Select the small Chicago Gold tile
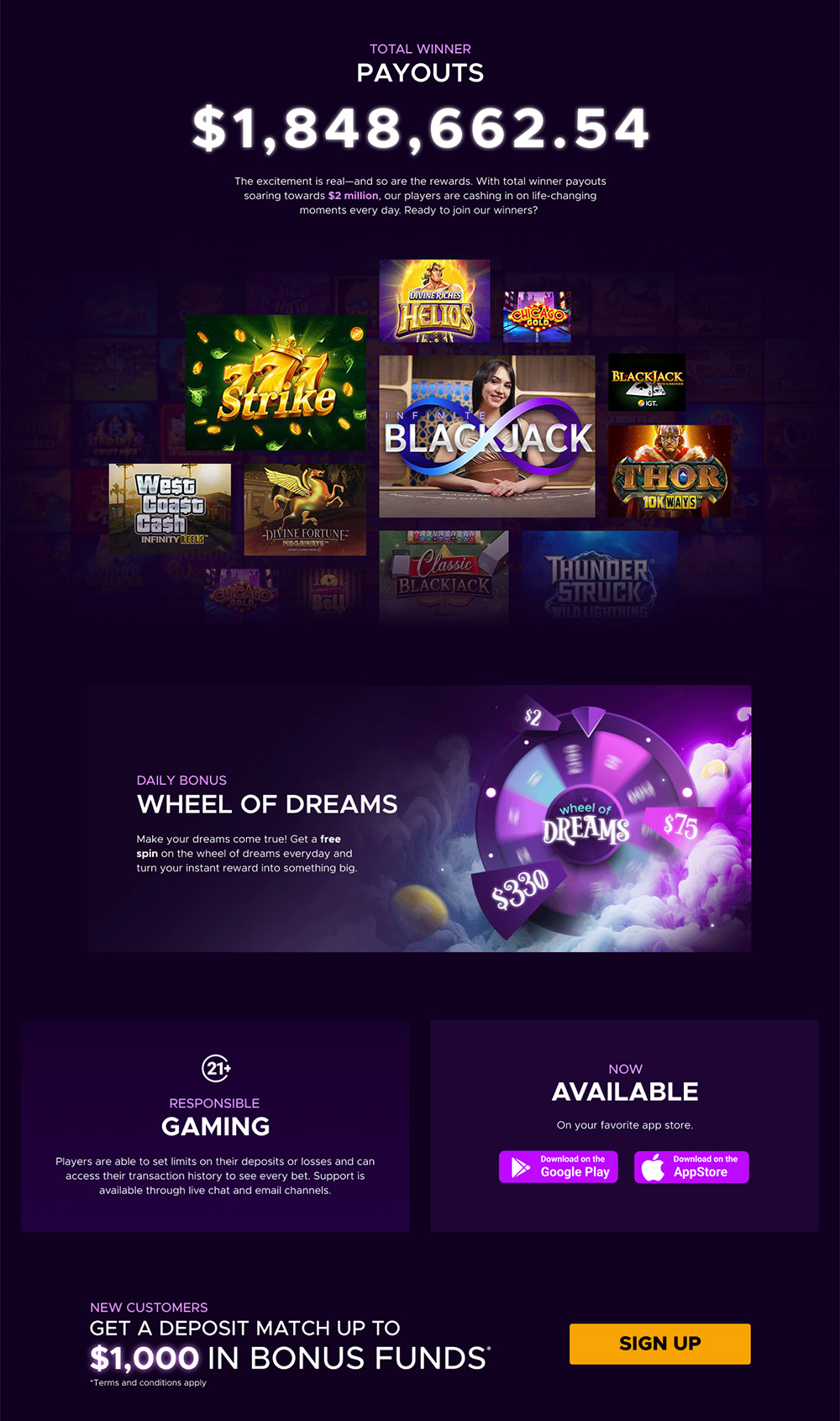This screenshot has height=1421, width=840. (537, 317)
